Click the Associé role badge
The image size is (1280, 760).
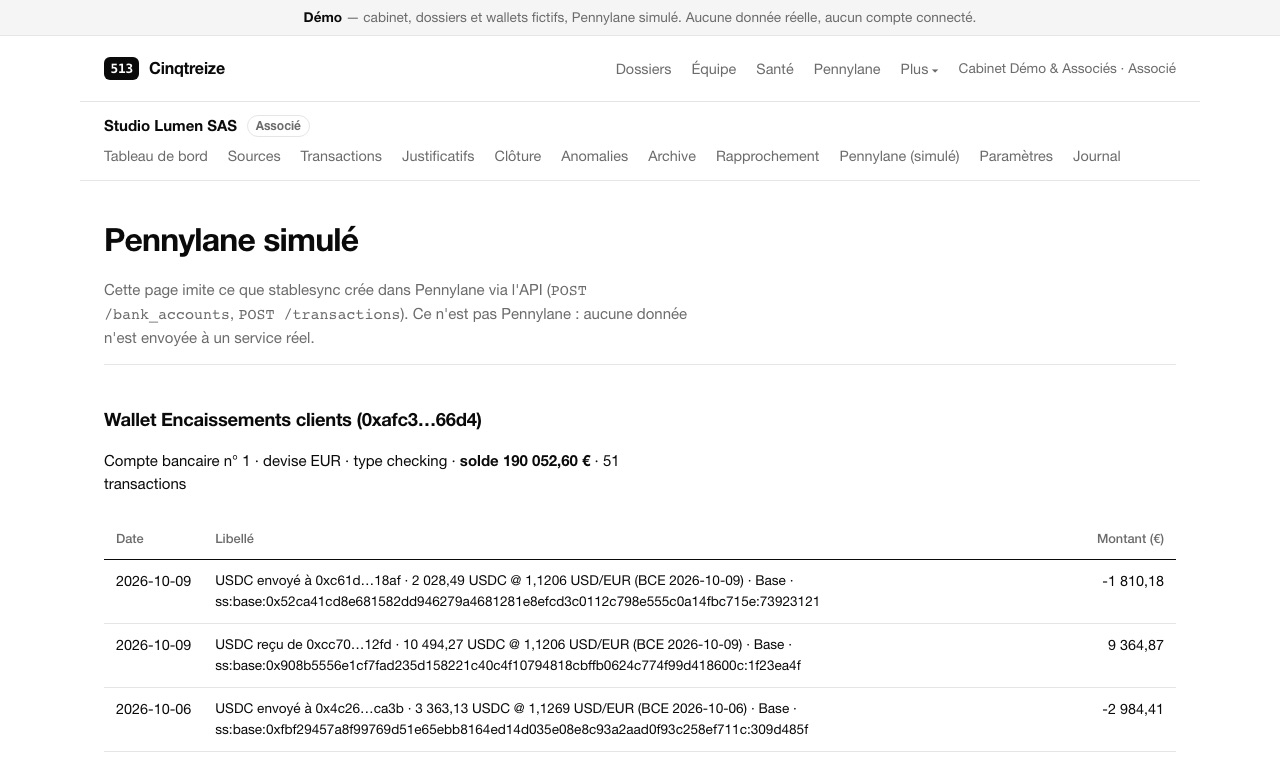pos(278,126)
